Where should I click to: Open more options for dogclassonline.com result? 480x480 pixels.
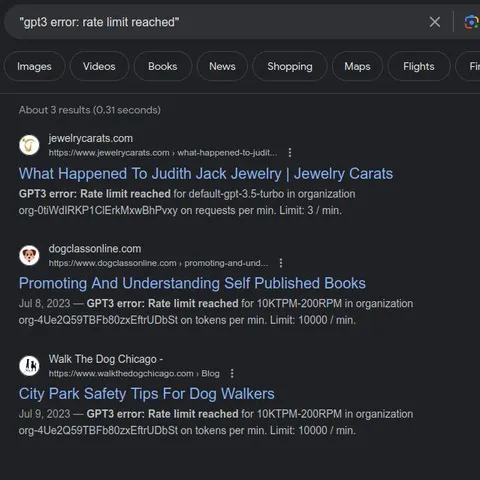tap(281, 263)
